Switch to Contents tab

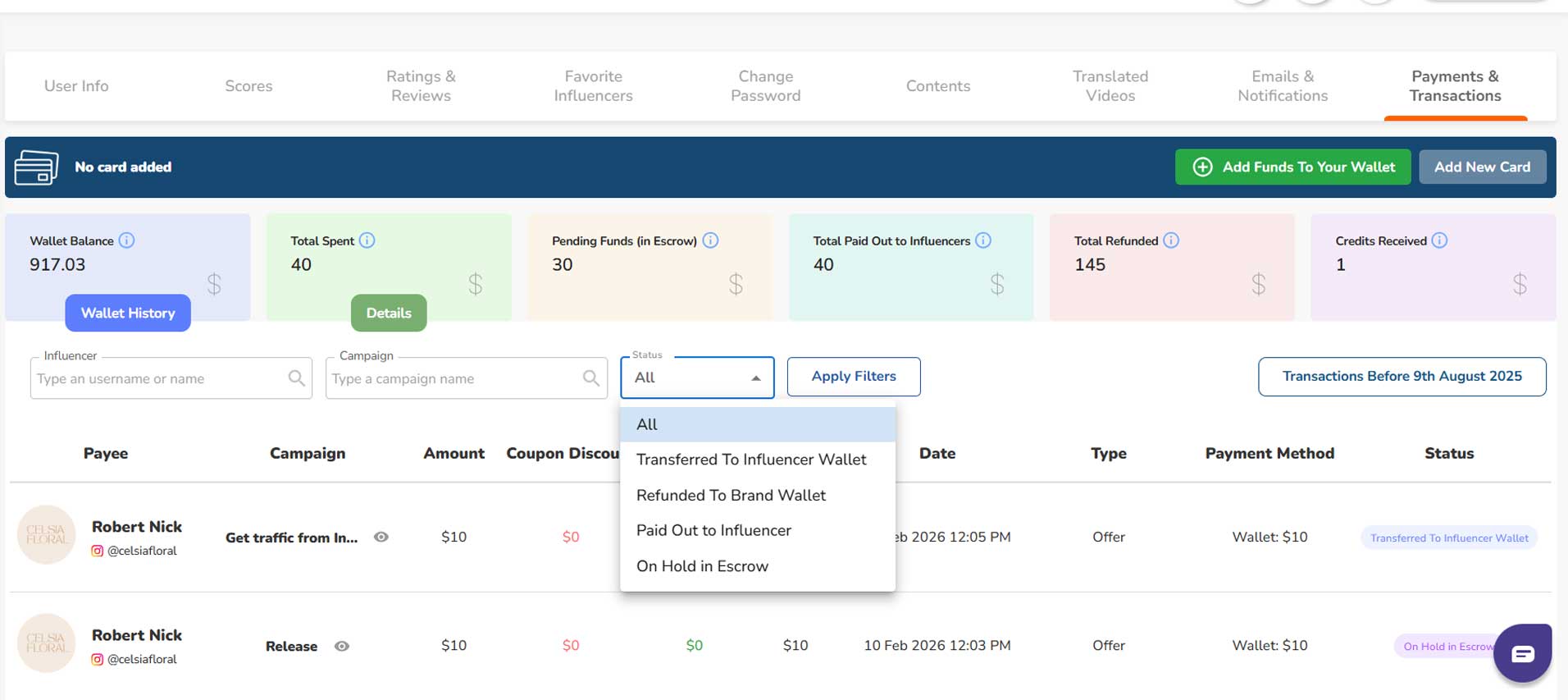click(x=938, y=86)
